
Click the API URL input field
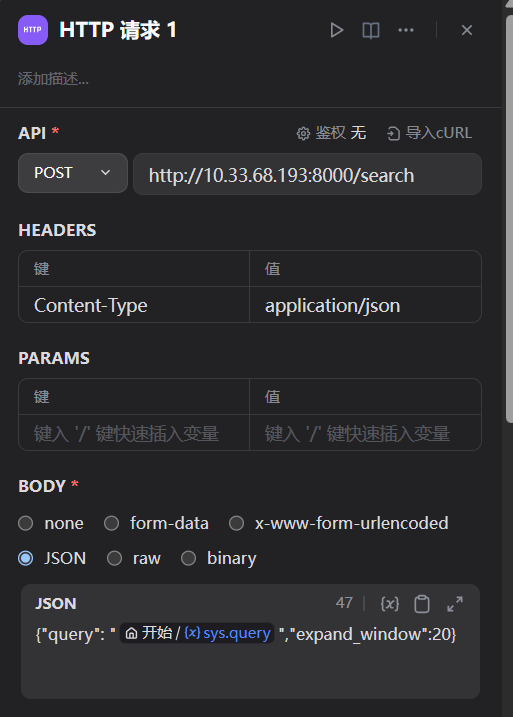click(307, 175)
